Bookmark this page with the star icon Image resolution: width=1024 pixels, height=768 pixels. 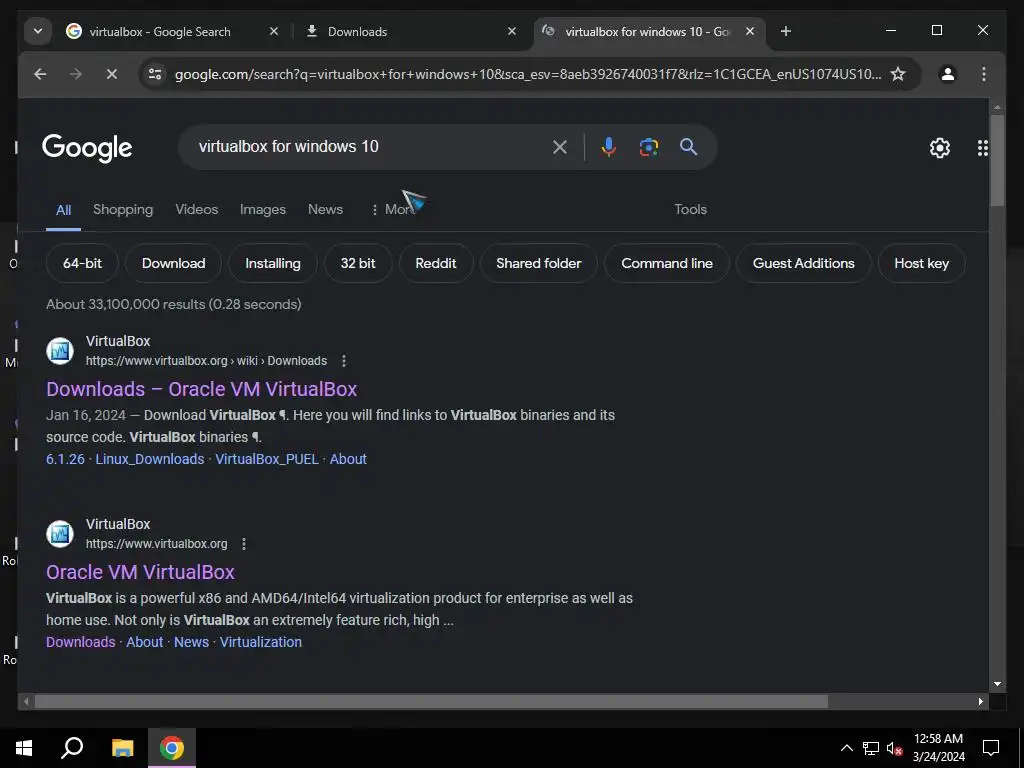pyautogui.click(x=899, y=74)
